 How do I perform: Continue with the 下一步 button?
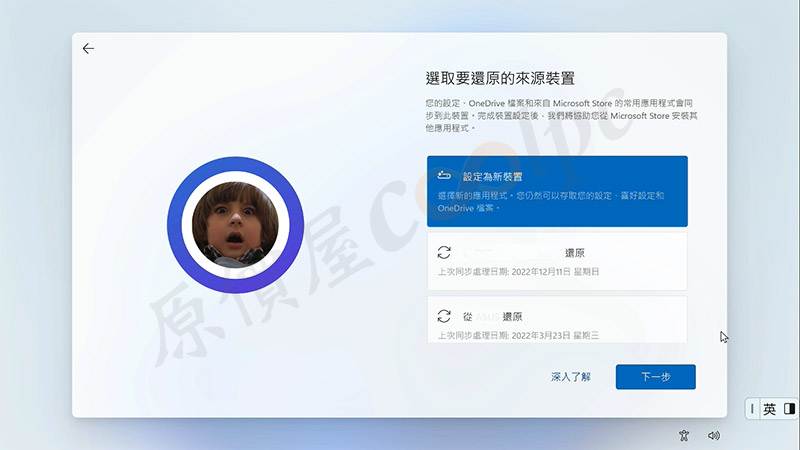point(656,377)
